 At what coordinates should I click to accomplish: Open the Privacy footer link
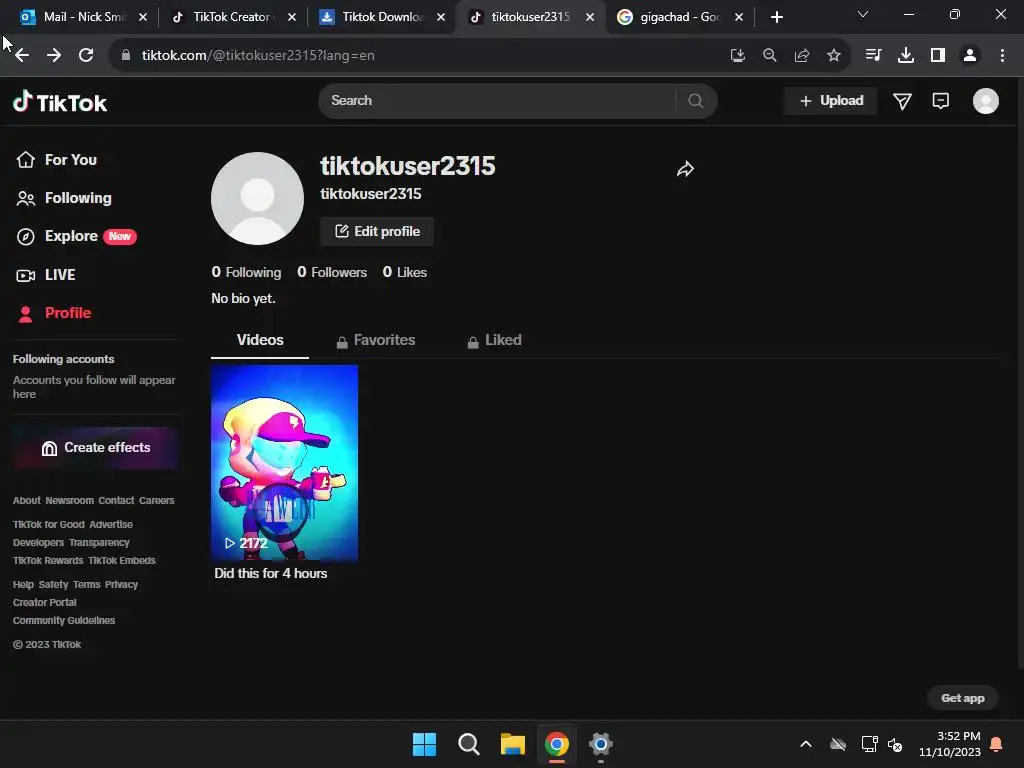tap(121, 584)
